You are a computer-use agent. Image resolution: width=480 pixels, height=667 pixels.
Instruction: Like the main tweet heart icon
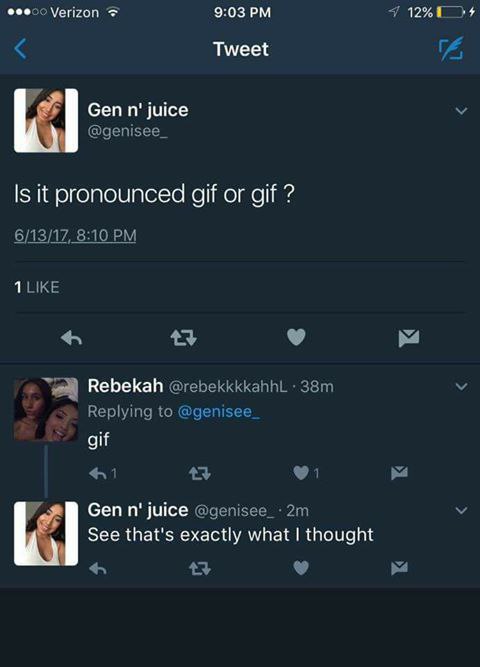pos(296,337)
